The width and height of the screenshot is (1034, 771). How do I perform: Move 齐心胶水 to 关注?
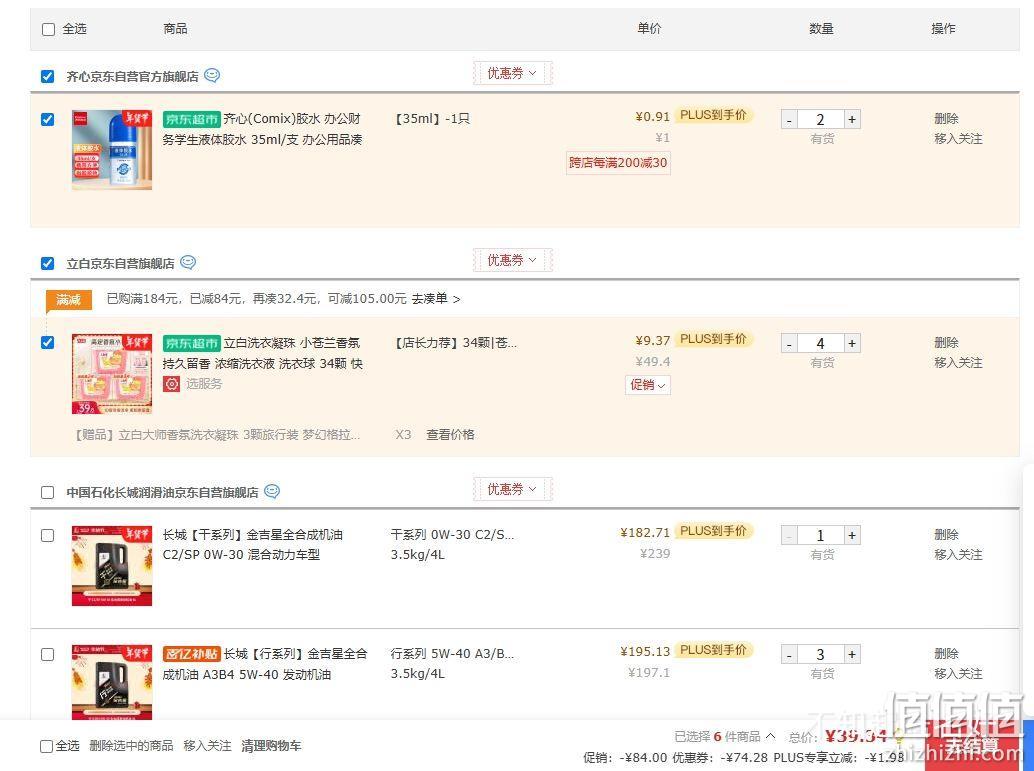[x=958, y=139]
